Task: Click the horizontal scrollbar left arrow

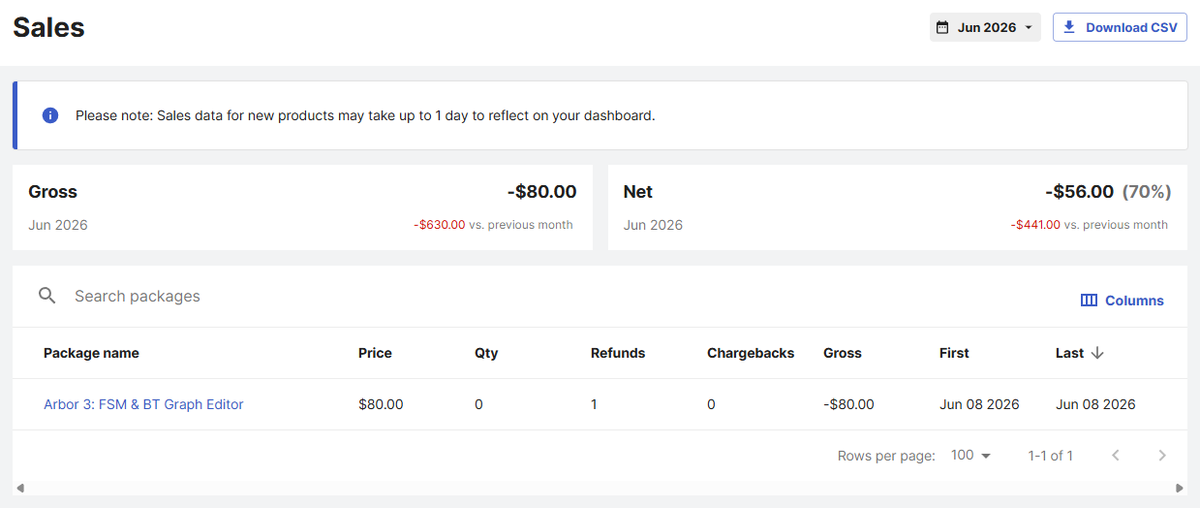Action: point(19,488)
